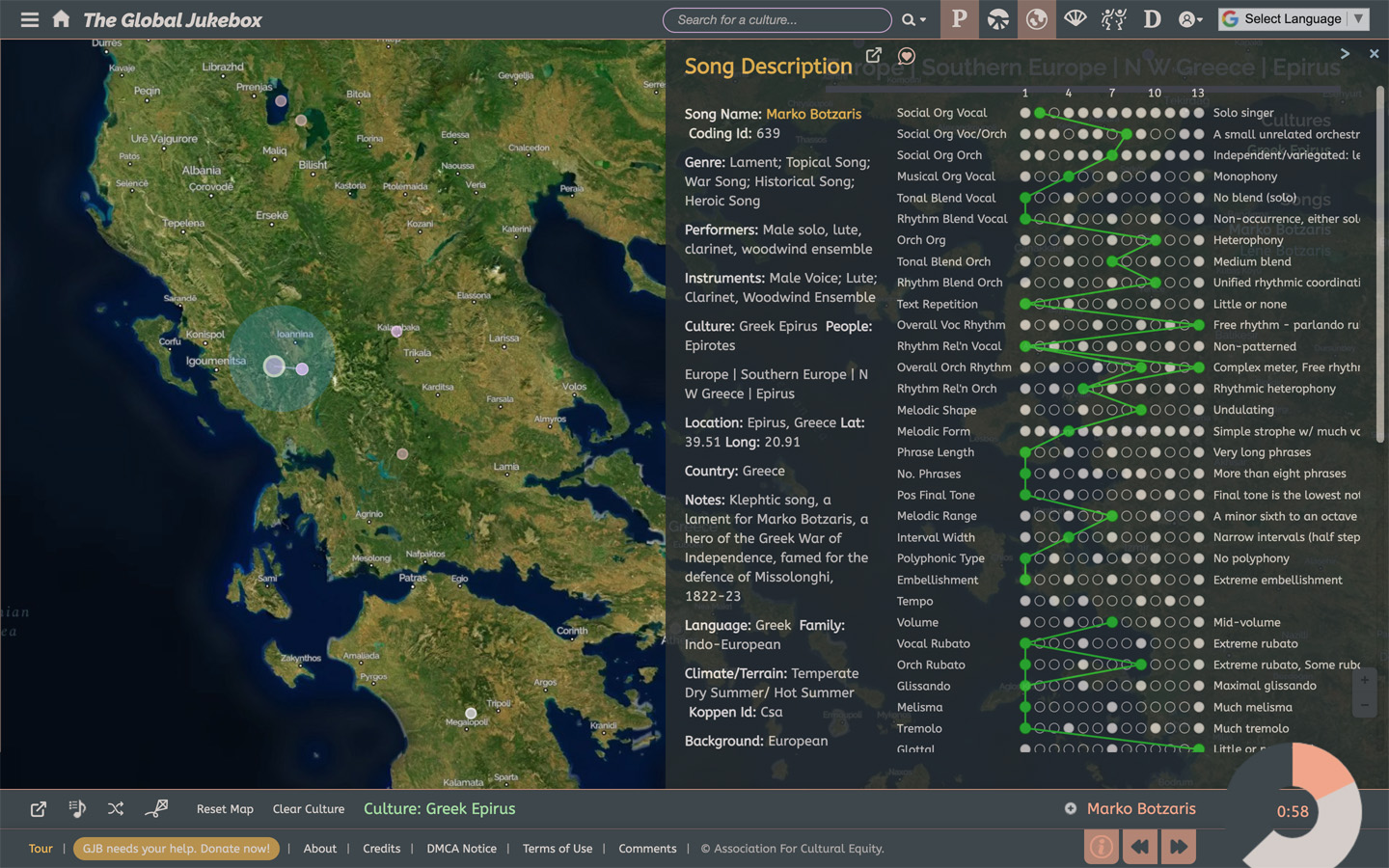Open the parachute journeys icon
This screenshot has width=1389, height=868.
998,19
